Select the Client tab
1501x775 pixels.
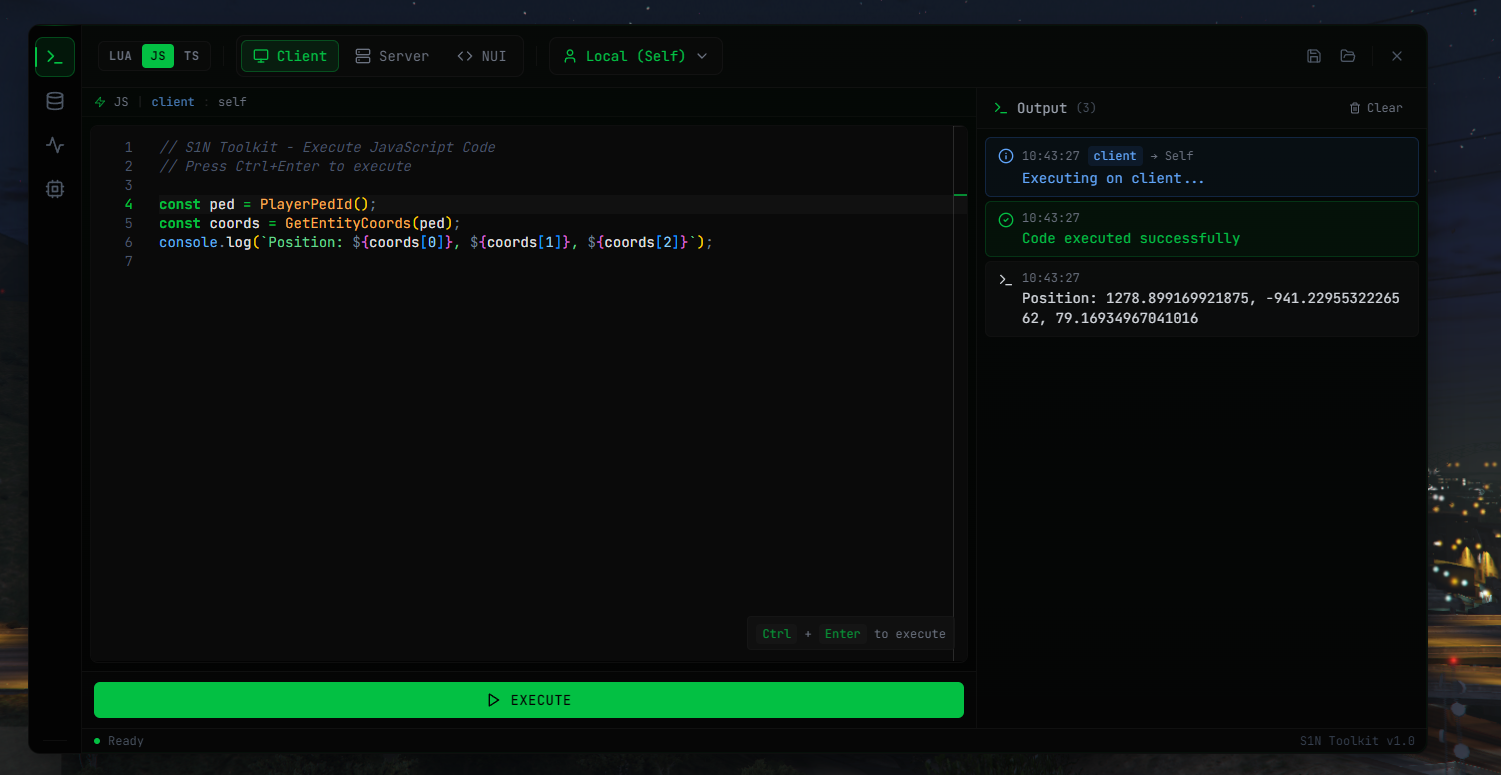289,56
